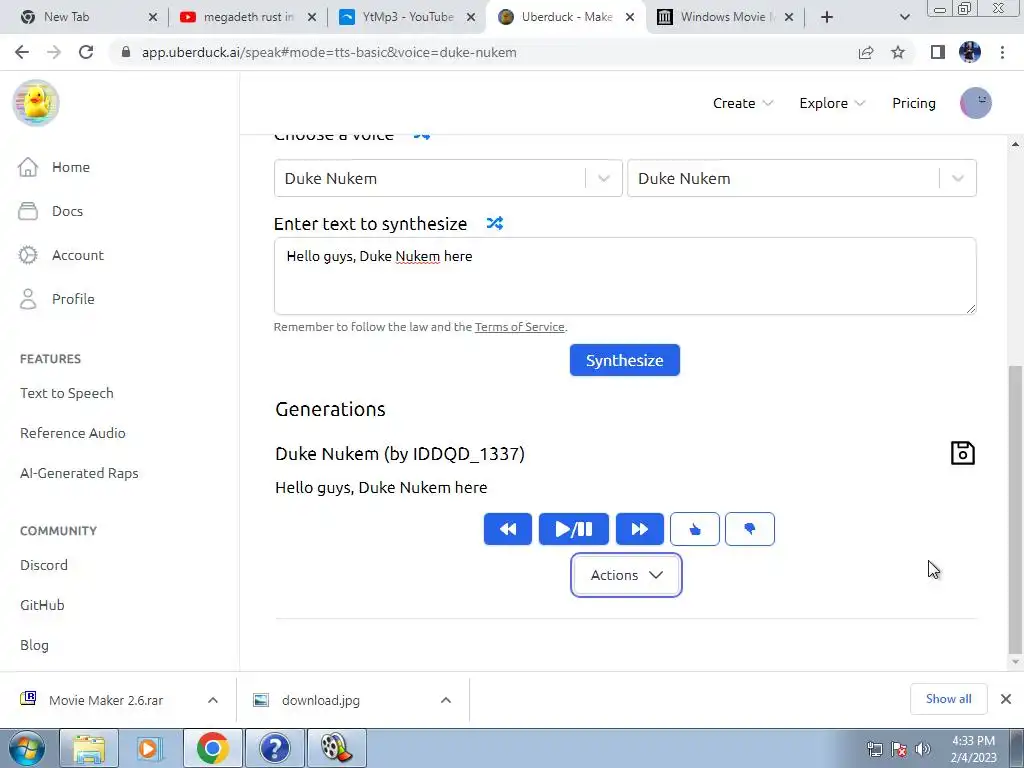Click the browser address bar

click(483, 52)
